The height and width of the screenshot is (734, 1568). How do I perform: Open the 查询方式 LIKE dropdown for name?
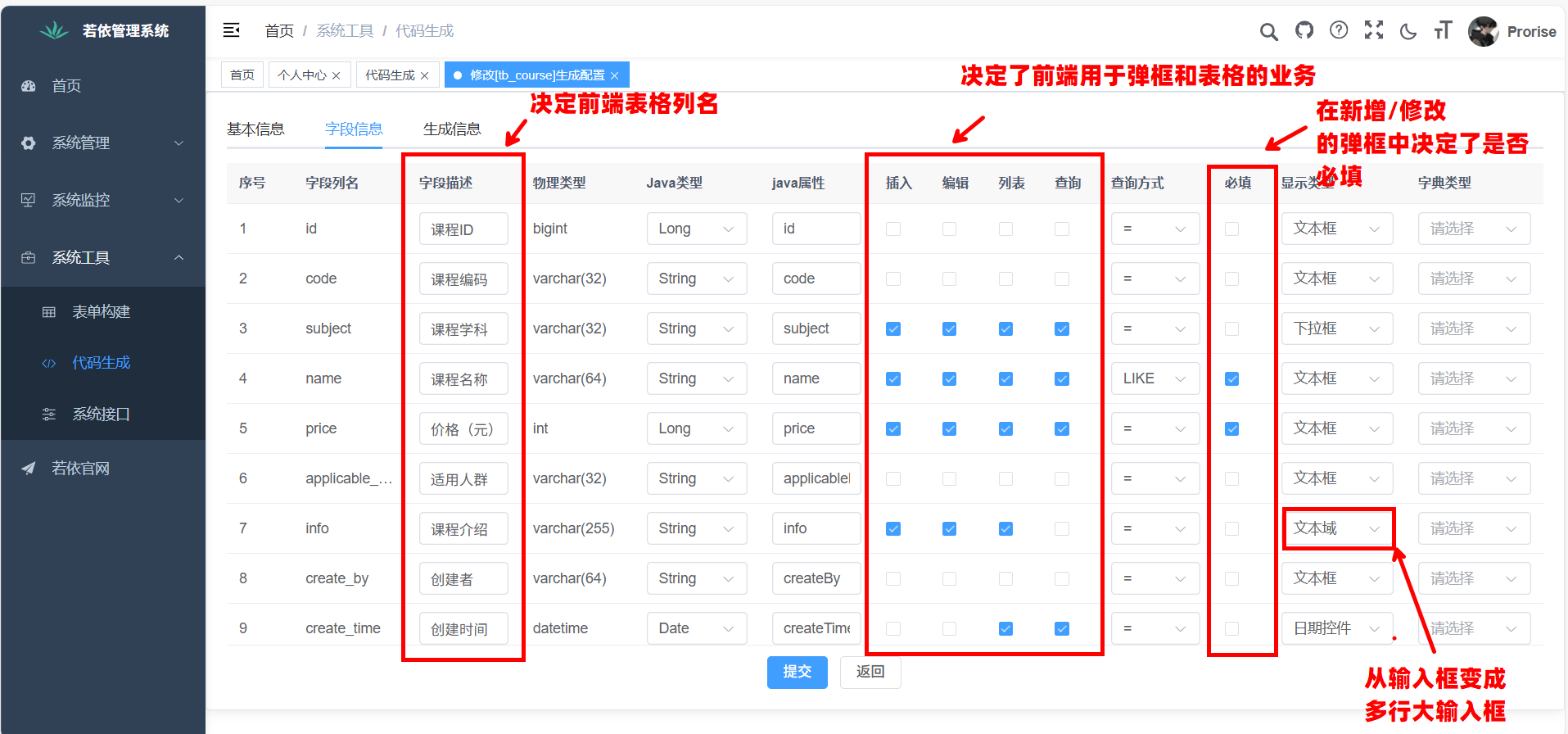click(1155, 378)
